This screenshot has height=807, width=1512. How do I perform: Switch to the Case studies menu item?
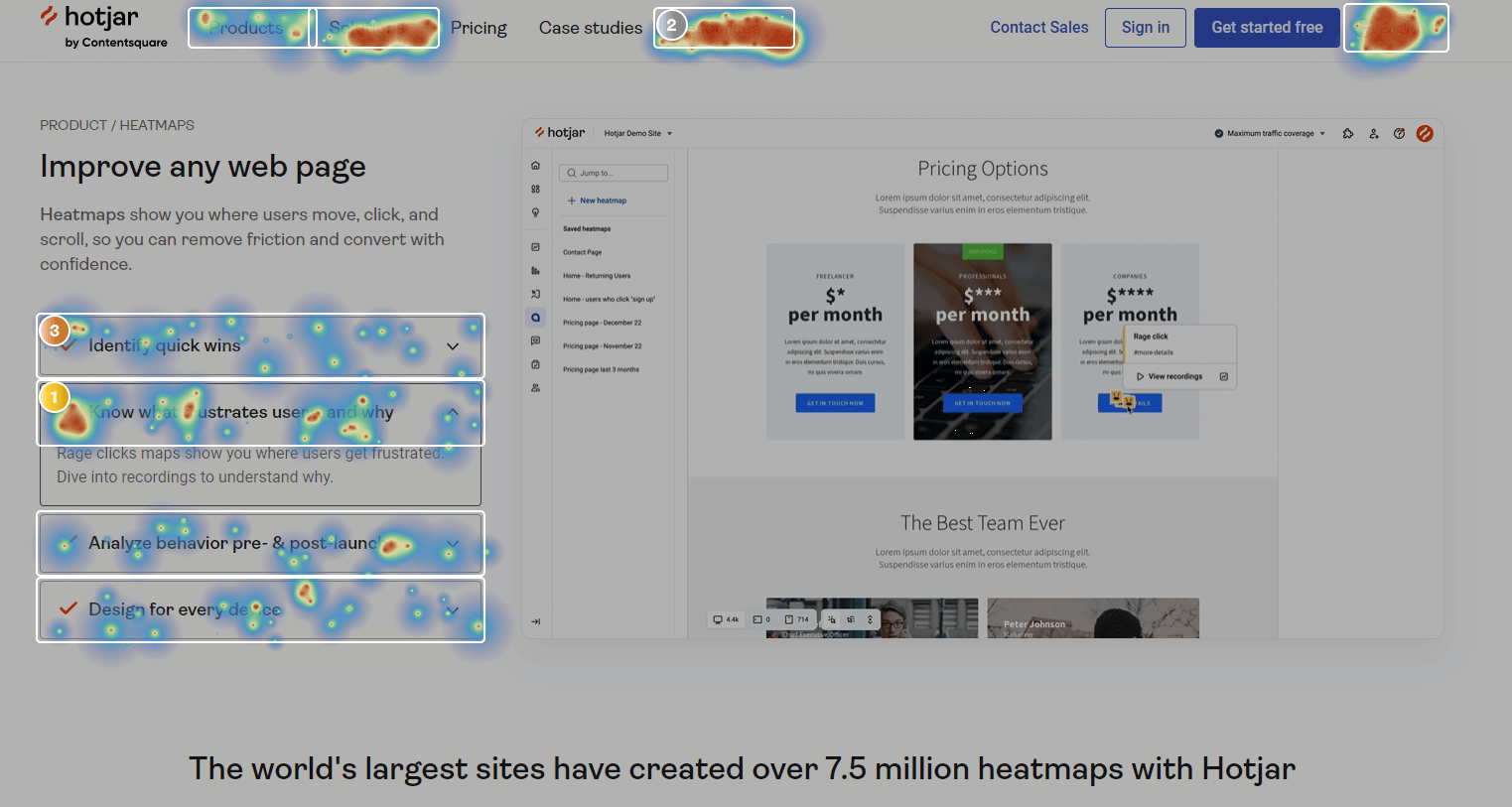pyautogui.click(x=590, y=28)
